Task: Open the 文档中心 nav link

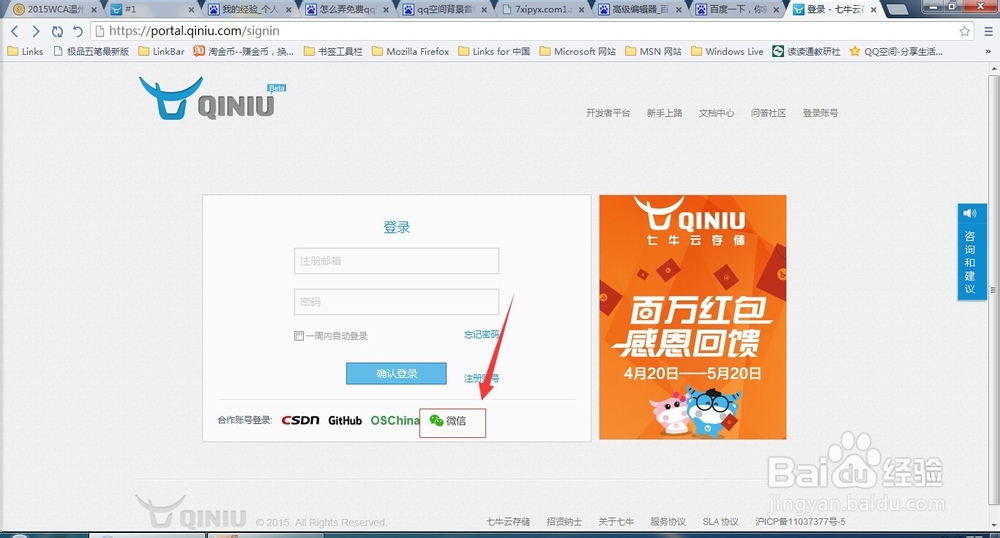Action: click(x=716, y=113)
